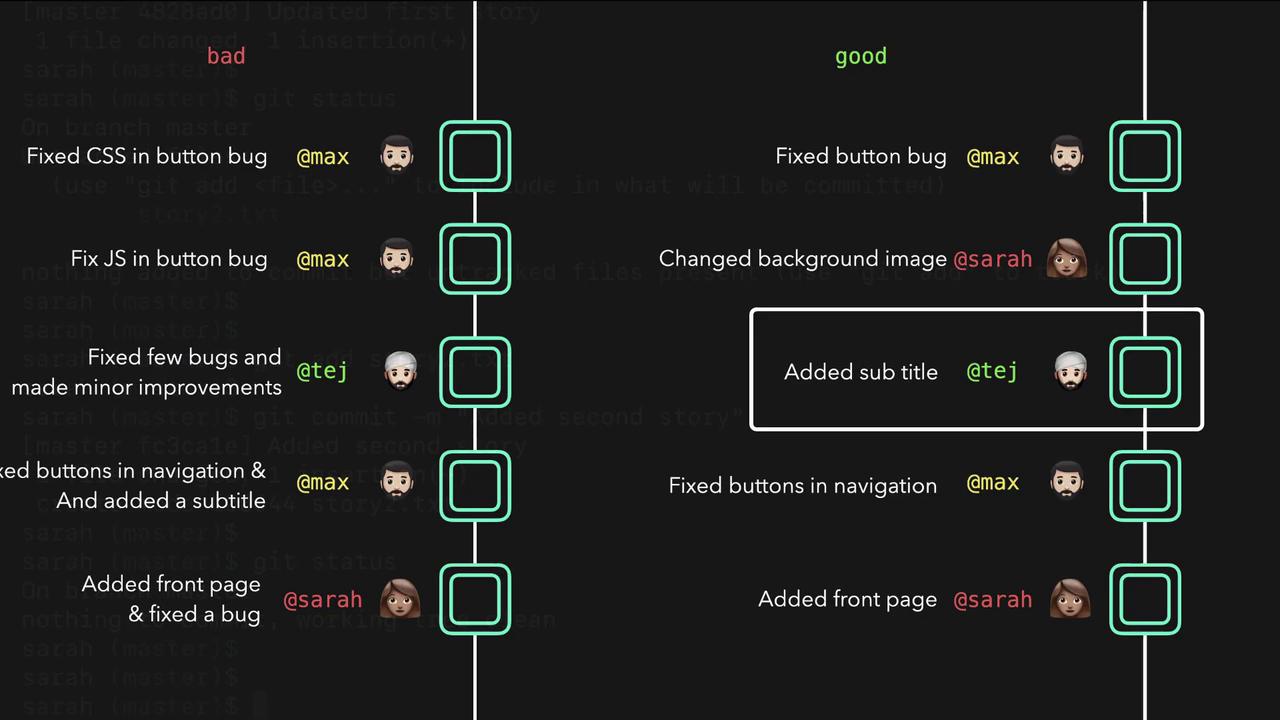Click Tej's avatar in the bad column
1280x720 pixels.
pyautogui.click(x=400, y=371)
